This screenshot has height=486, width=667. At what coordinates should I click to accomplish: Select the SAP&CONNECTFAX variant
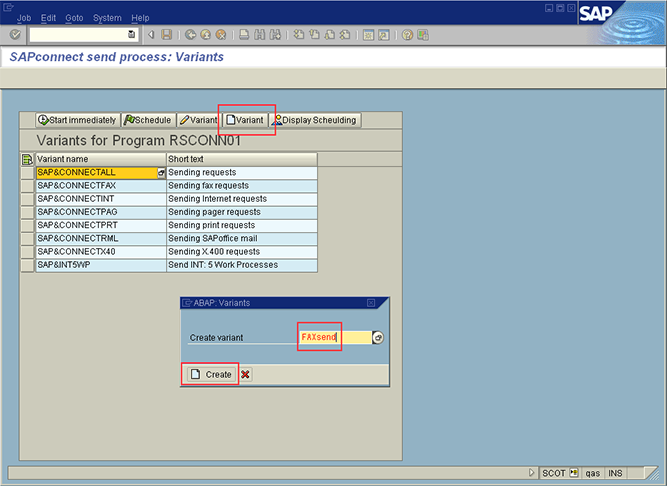101,185
